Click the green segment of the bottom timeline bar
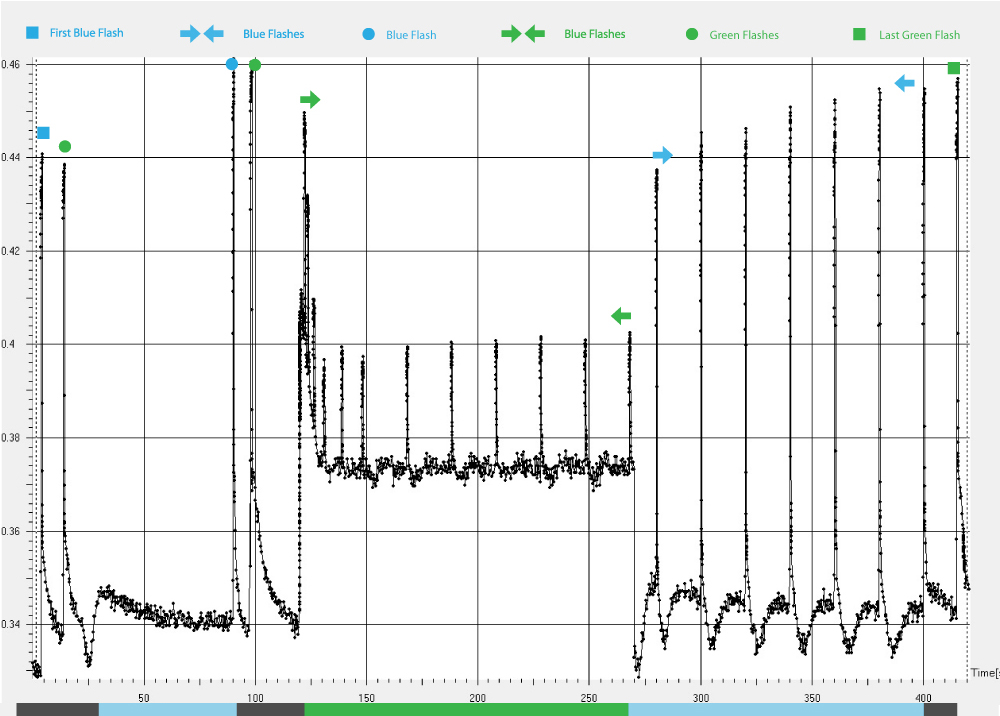Image resolution: width=1000 pixels, height=716 pixels. [x=466, y=709]
